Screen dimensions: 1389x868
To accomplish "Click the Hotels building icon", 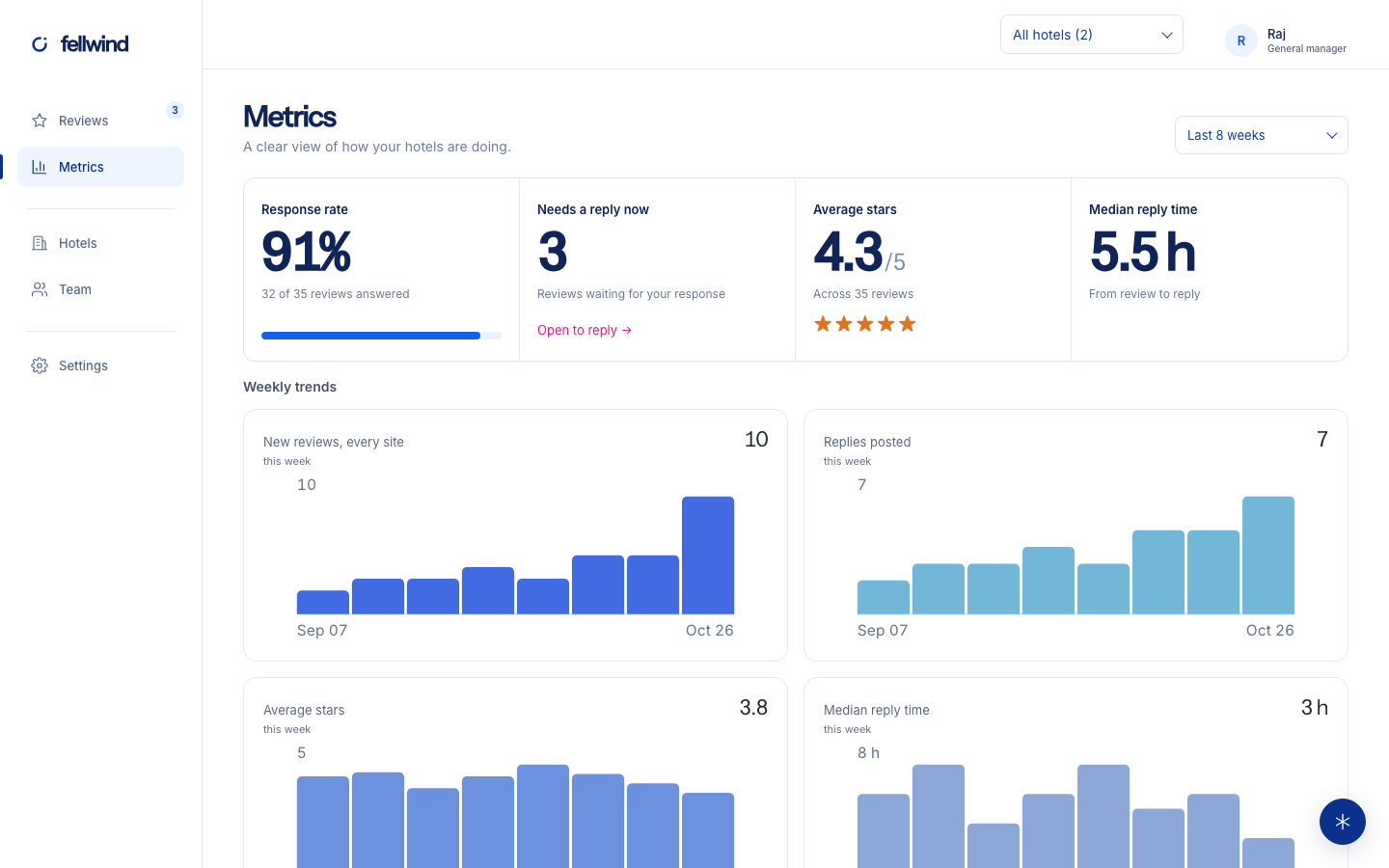I will tap(40, 243).
